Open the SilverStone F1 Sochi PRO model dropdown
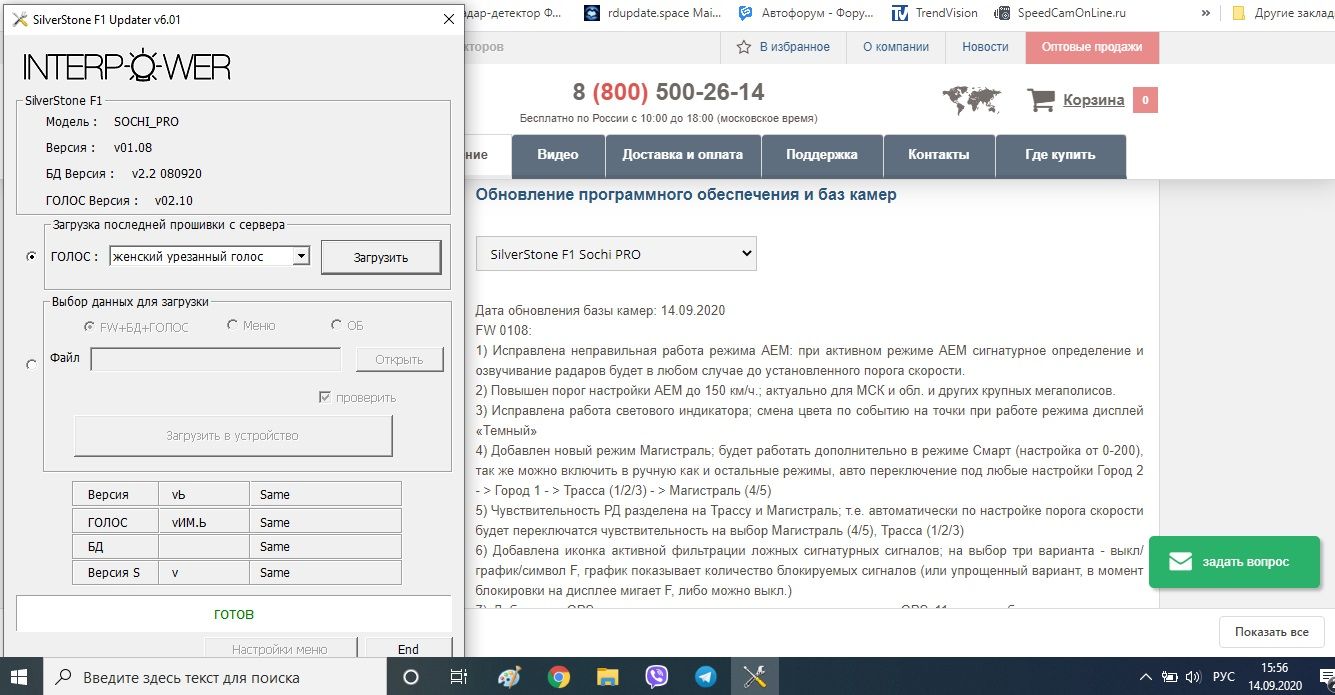This screenshot has width=1335, height=695. pyautogui.click(x=616, y=254)
